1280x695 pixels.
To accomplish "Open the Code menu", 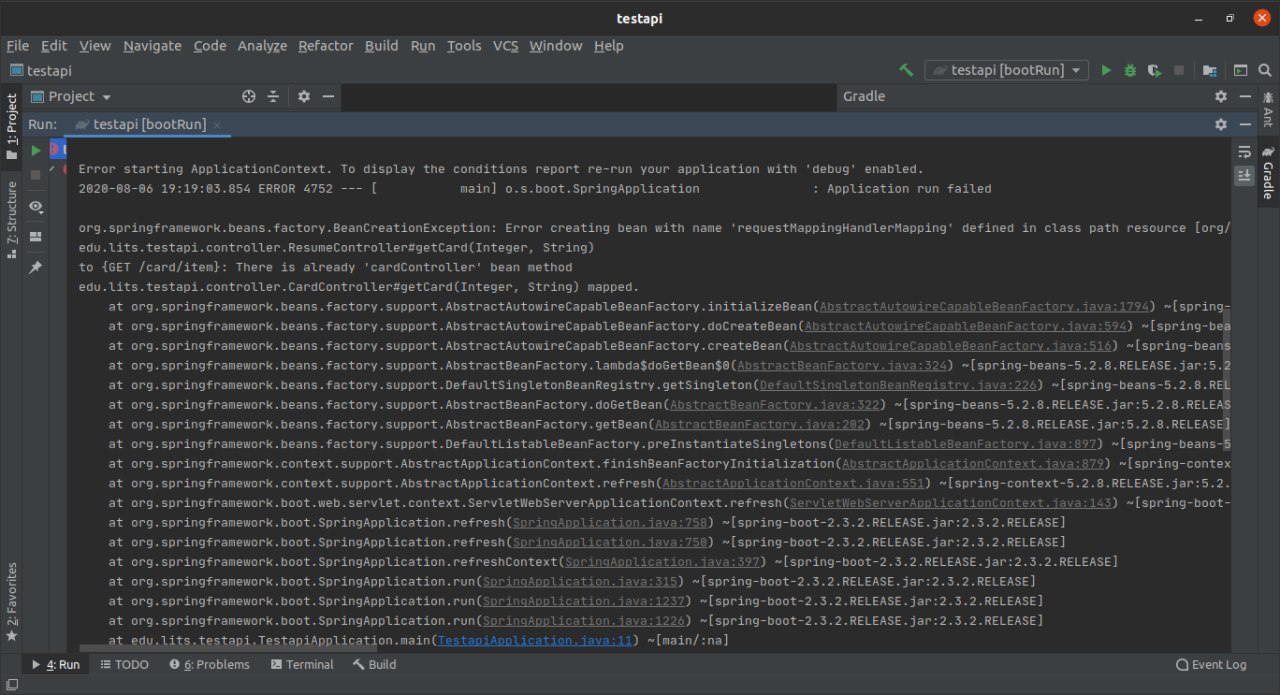I will pyautogui.click(x=210, y=46).
